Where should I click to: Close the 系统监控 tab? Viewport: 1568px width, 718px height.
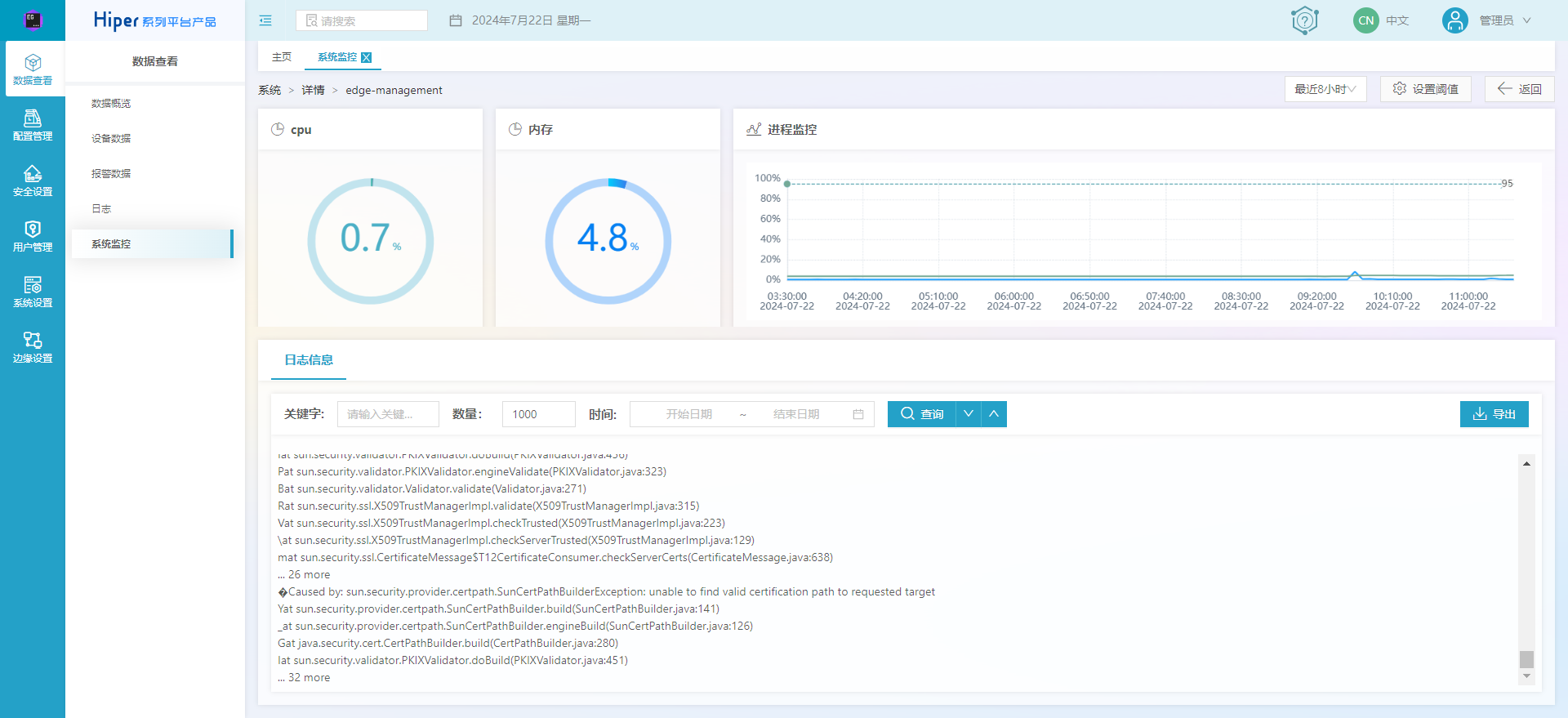tap(366, 57)
